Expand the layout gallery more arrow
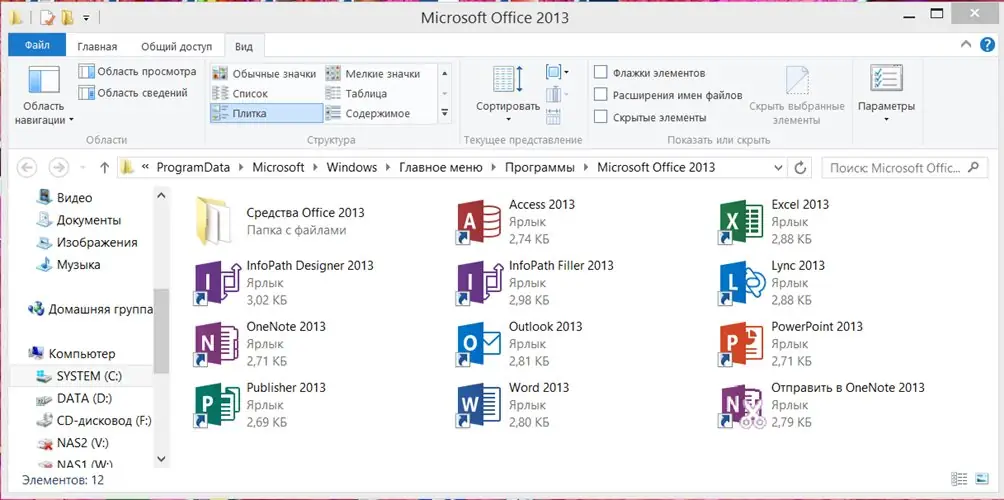The width and height of the screenshot is (1004, 500). [x=445, y=113]
